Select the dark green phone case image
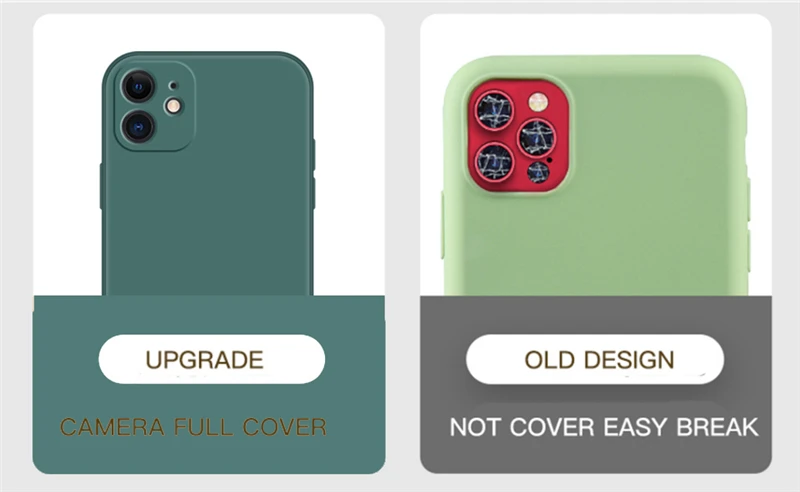The width and height of the screenshot is (800, 492). [x=208, y=174]
